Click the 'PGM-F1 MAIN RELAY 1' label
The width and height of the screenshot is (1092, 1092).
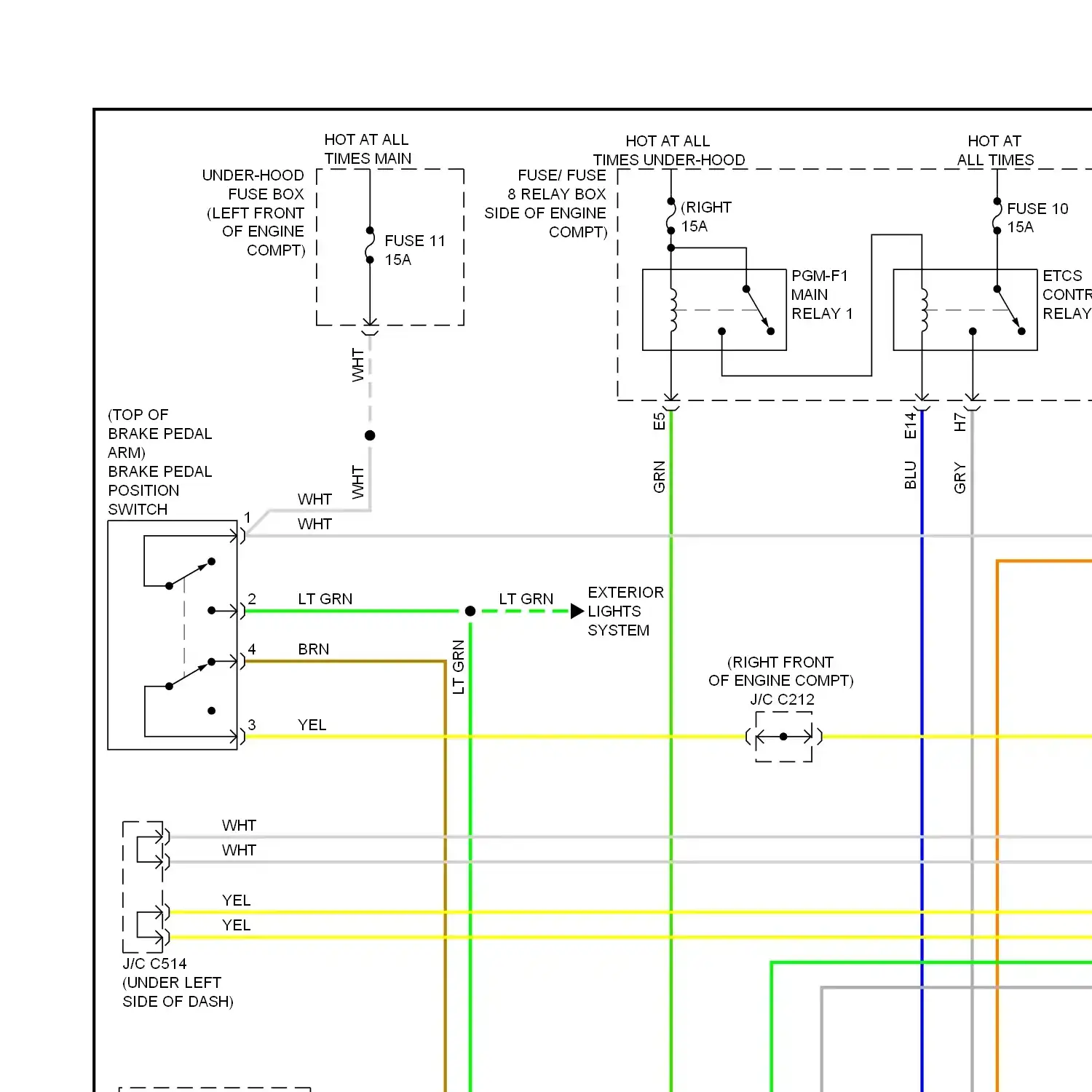(822, 295)
